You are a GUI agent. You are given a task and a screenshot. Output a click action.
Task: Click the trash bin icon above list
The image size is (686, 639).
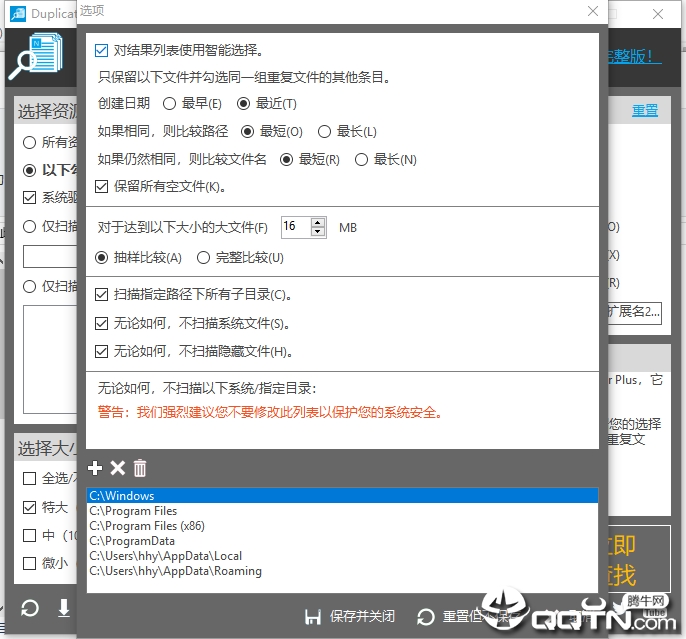point(140,468)
